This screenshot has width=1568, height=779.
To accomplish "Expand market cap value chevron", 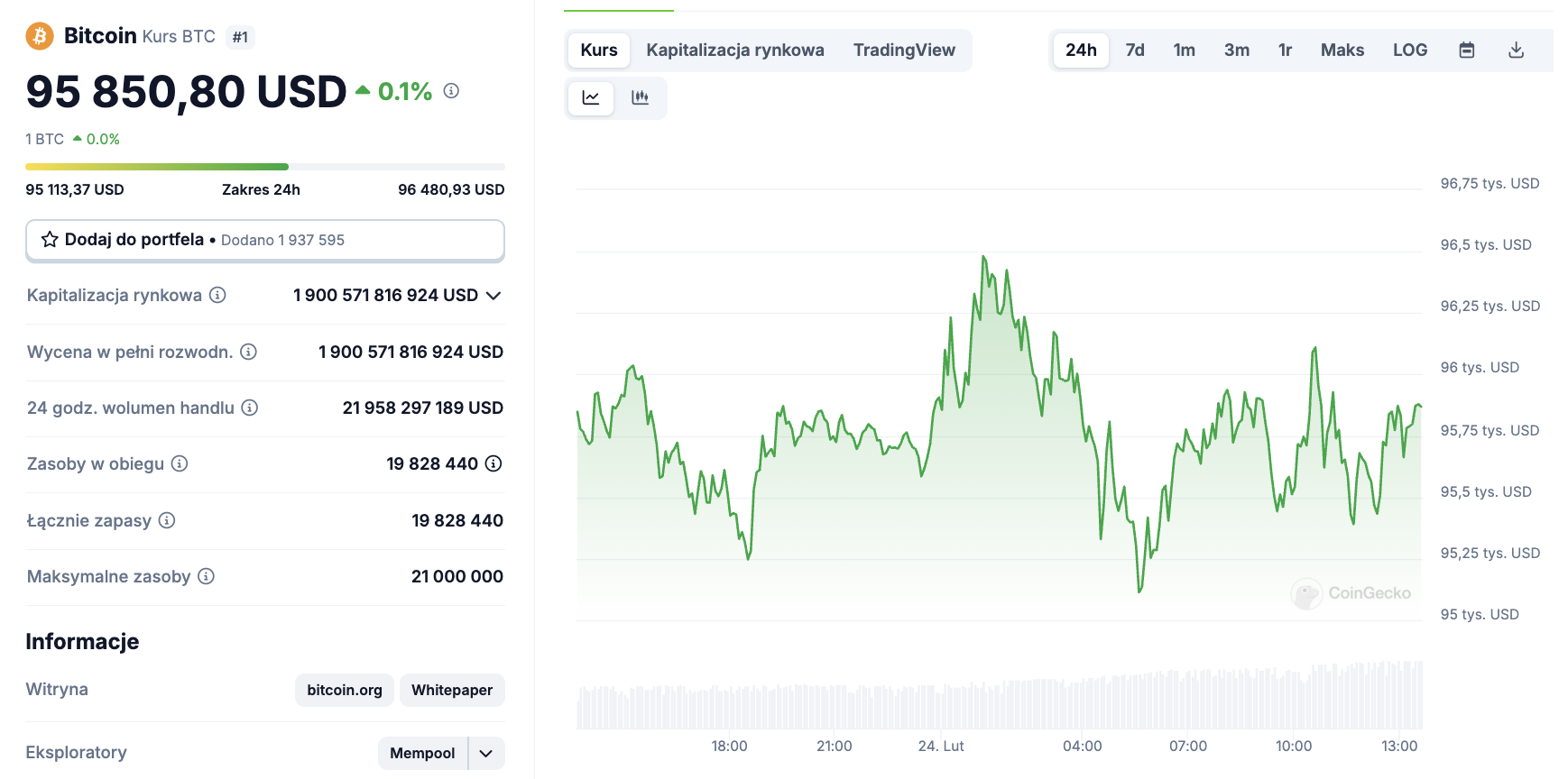I will 493,296.
